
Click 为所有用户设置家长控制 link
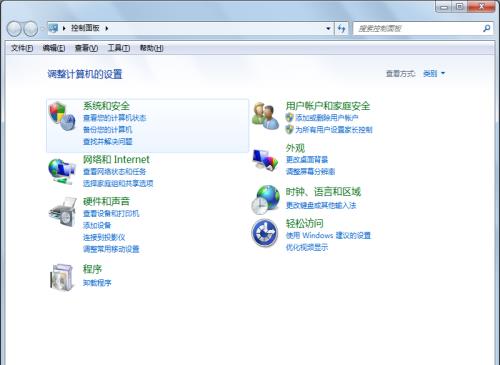[334, 130]
